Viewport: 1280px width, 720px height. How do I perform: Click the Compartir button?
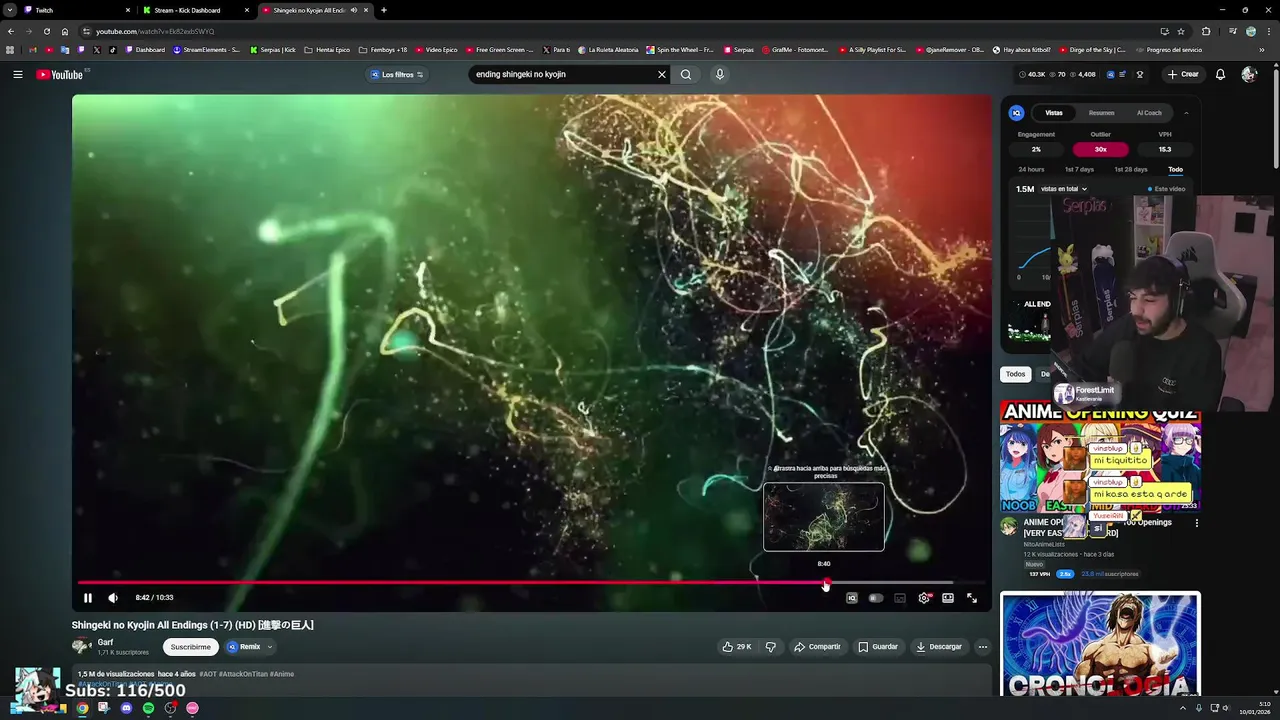817,647
